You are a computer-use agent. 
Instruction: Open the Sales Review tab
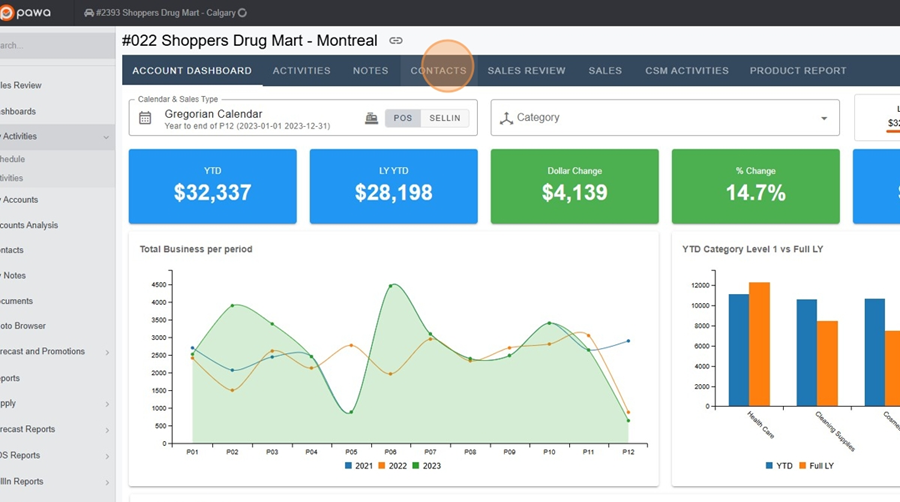click(x=526, y=71)
